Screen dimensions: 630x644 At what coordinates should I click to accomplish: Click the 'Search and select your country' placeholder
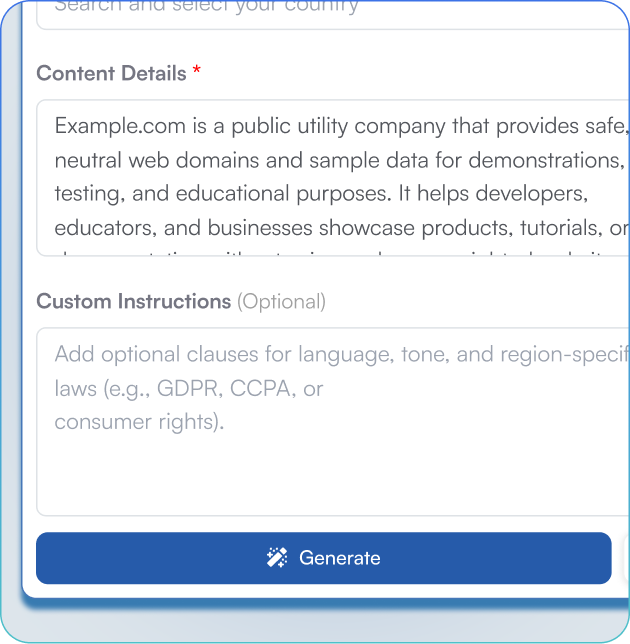[x=206, y=8]
